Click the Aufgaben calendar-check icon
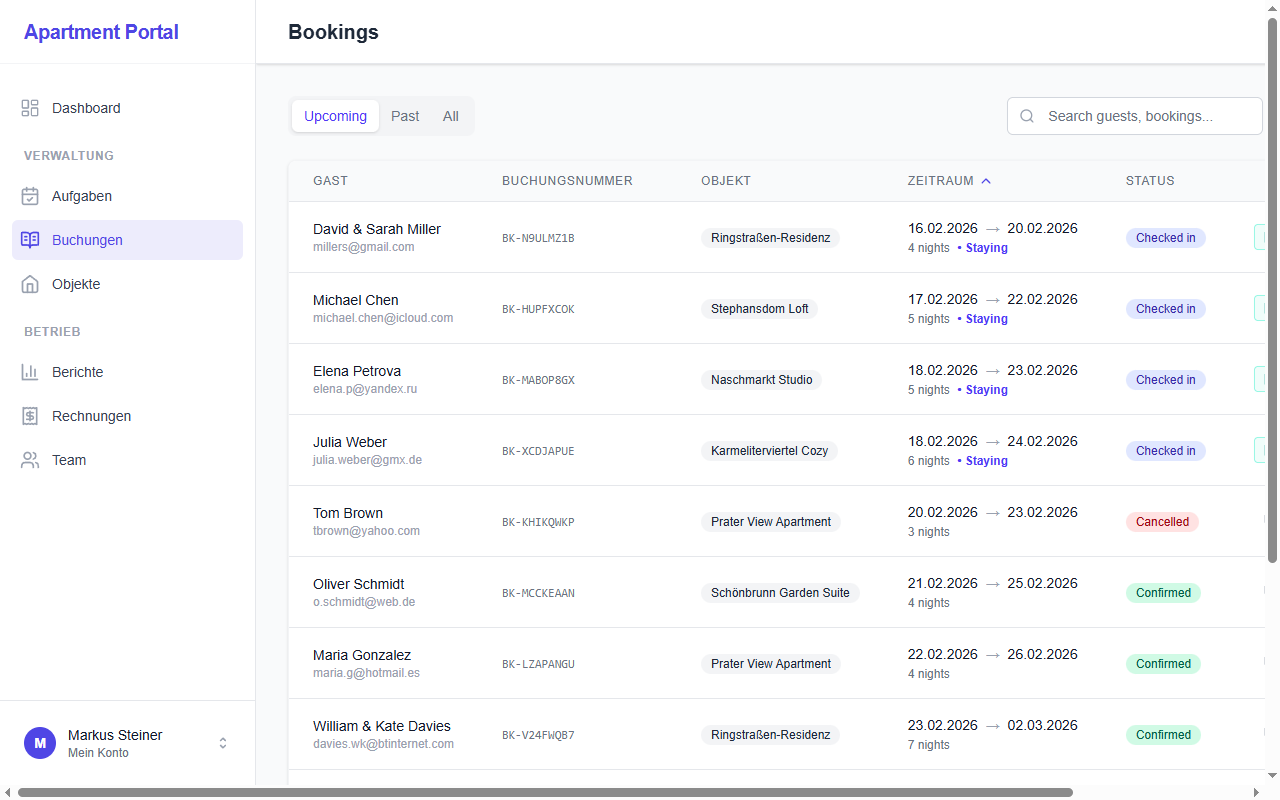 (x=30, y=196)
